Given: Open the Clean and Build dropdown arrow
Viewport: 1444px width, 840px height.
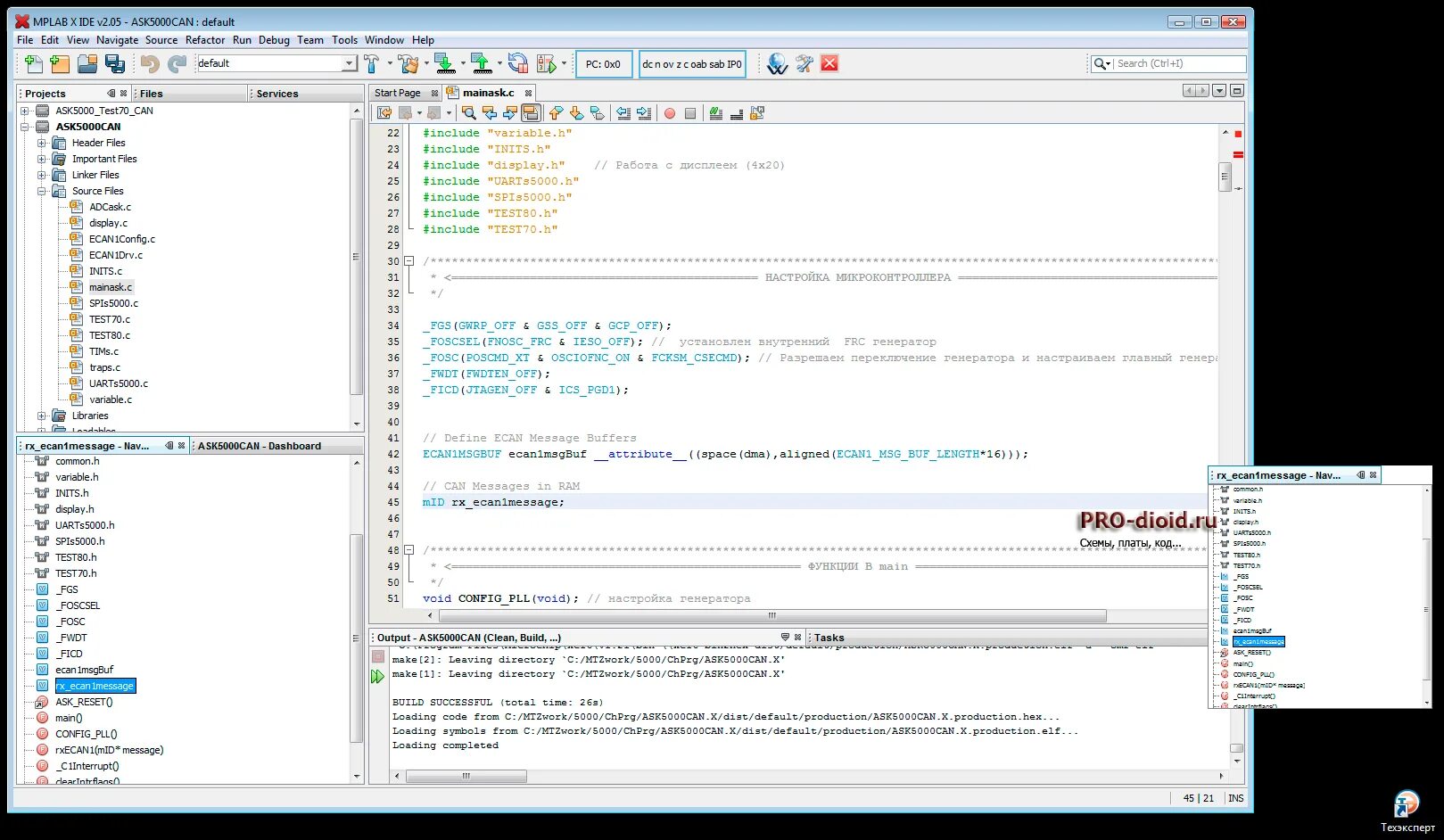Looking at the screenshot, I should pos(426,63).
